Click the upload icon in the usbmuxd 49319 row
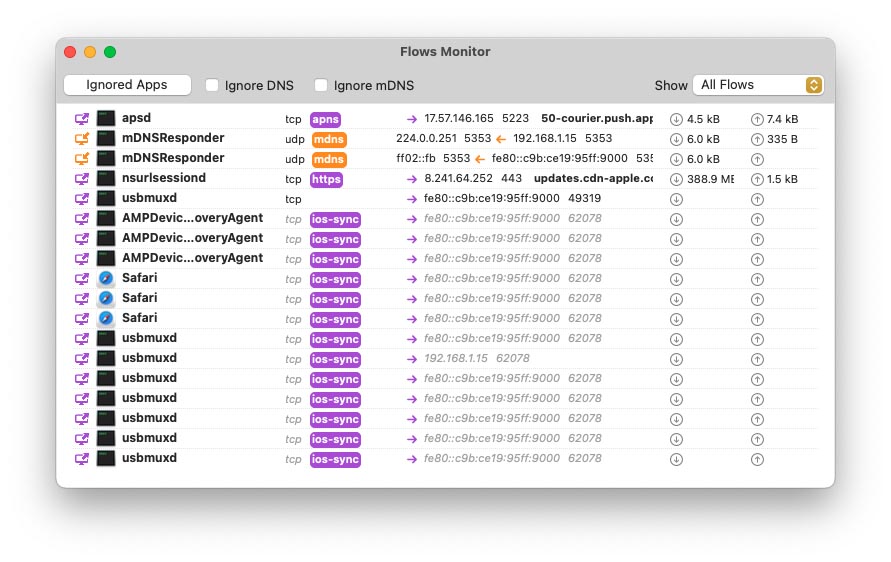Screen dimensions: 891x562 point(757,199)
